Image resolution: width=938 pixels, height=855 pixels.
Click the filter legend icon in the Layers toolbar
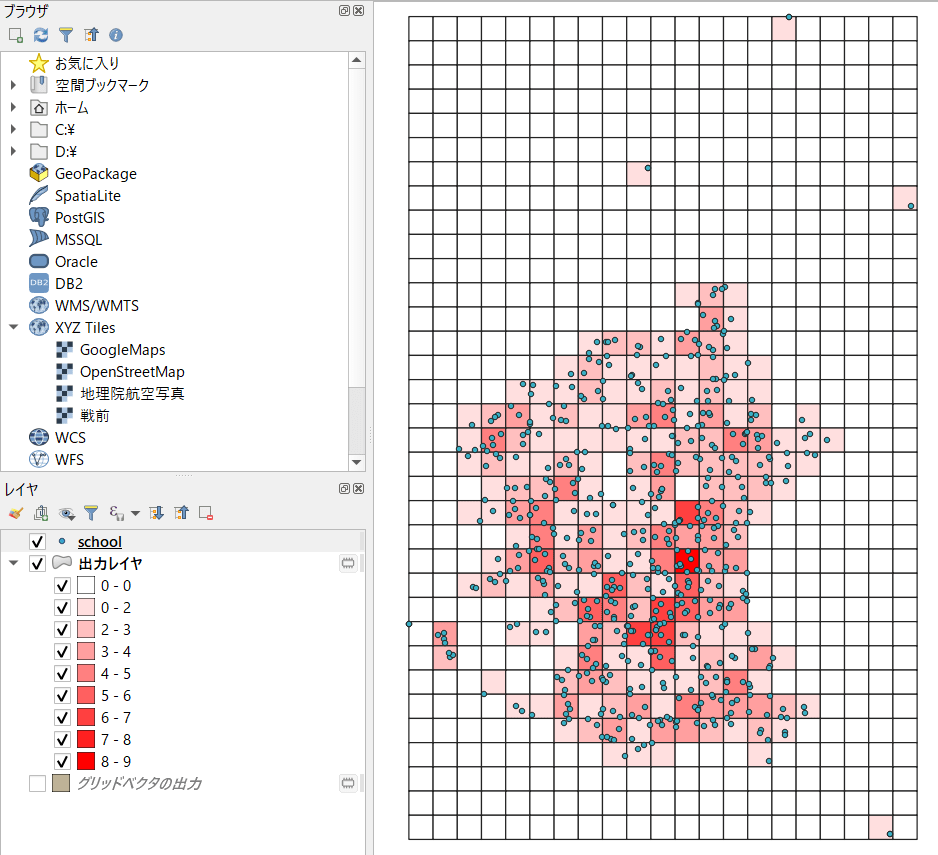coord(91,513)
